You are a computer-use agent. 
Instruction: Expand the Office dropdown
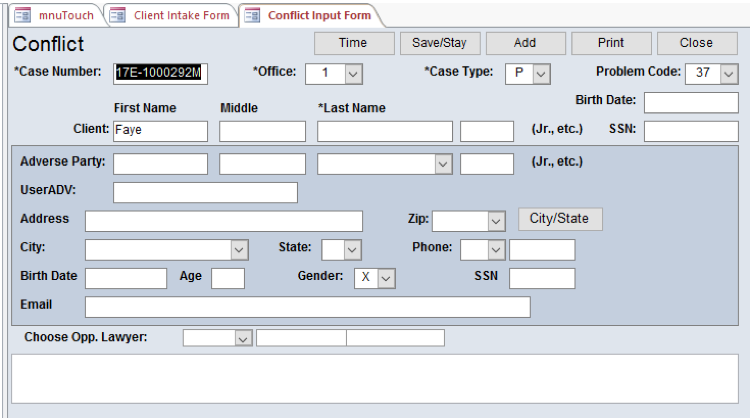coord(353,74)
